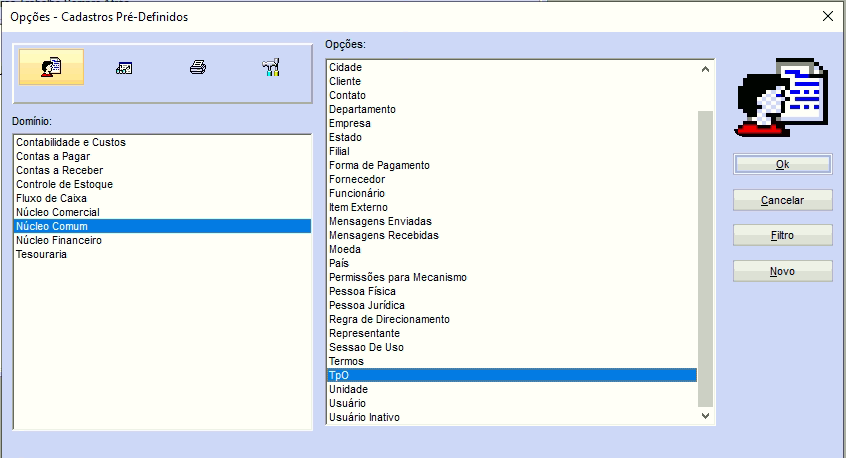Viewport: 846px width, 458px height.
Task: Pick Item Externo option
Action: [512, 208]
